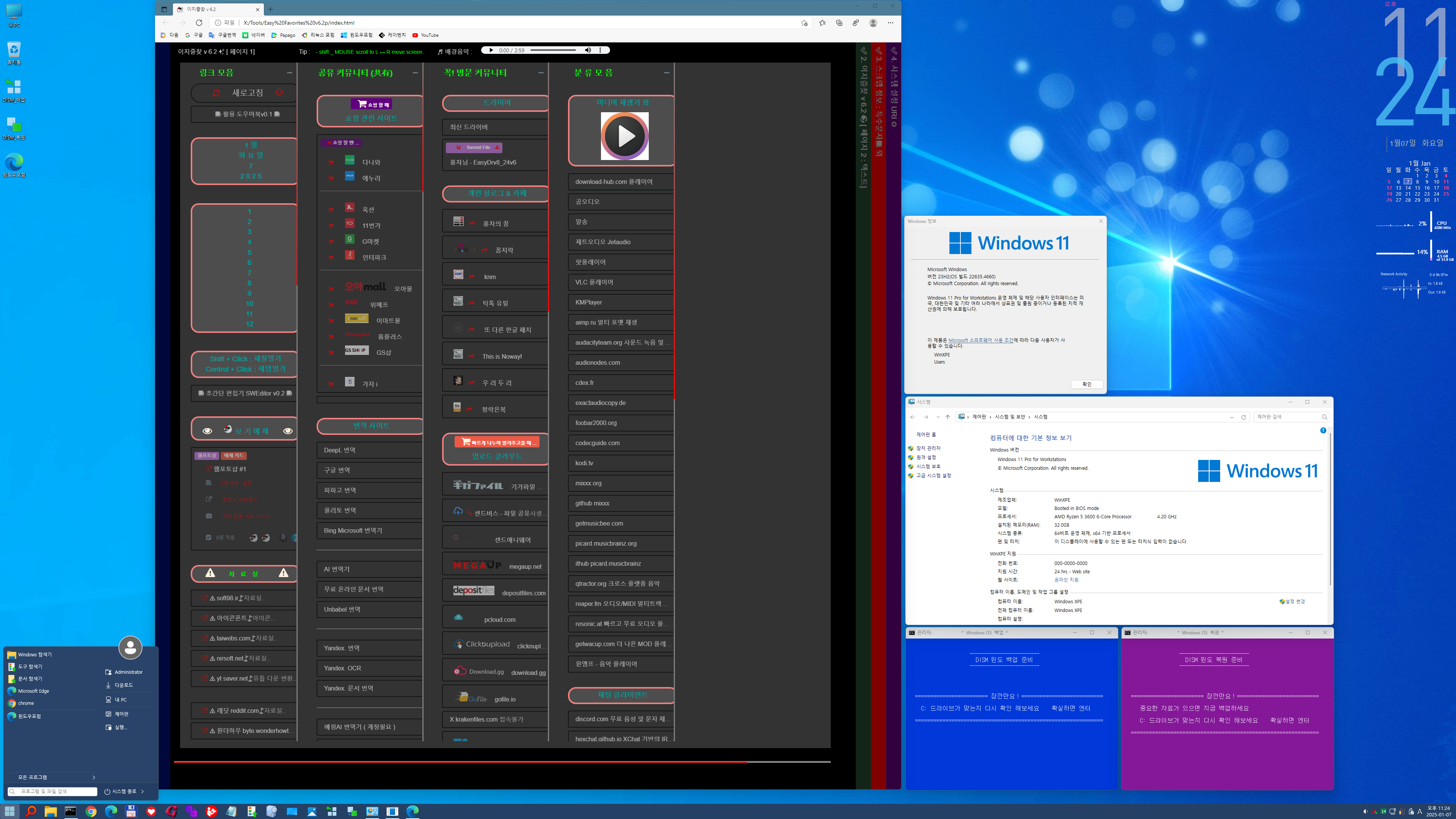Open the Papago bookmark
Screen dimensions: 1456x819
(x=283, y=35)
